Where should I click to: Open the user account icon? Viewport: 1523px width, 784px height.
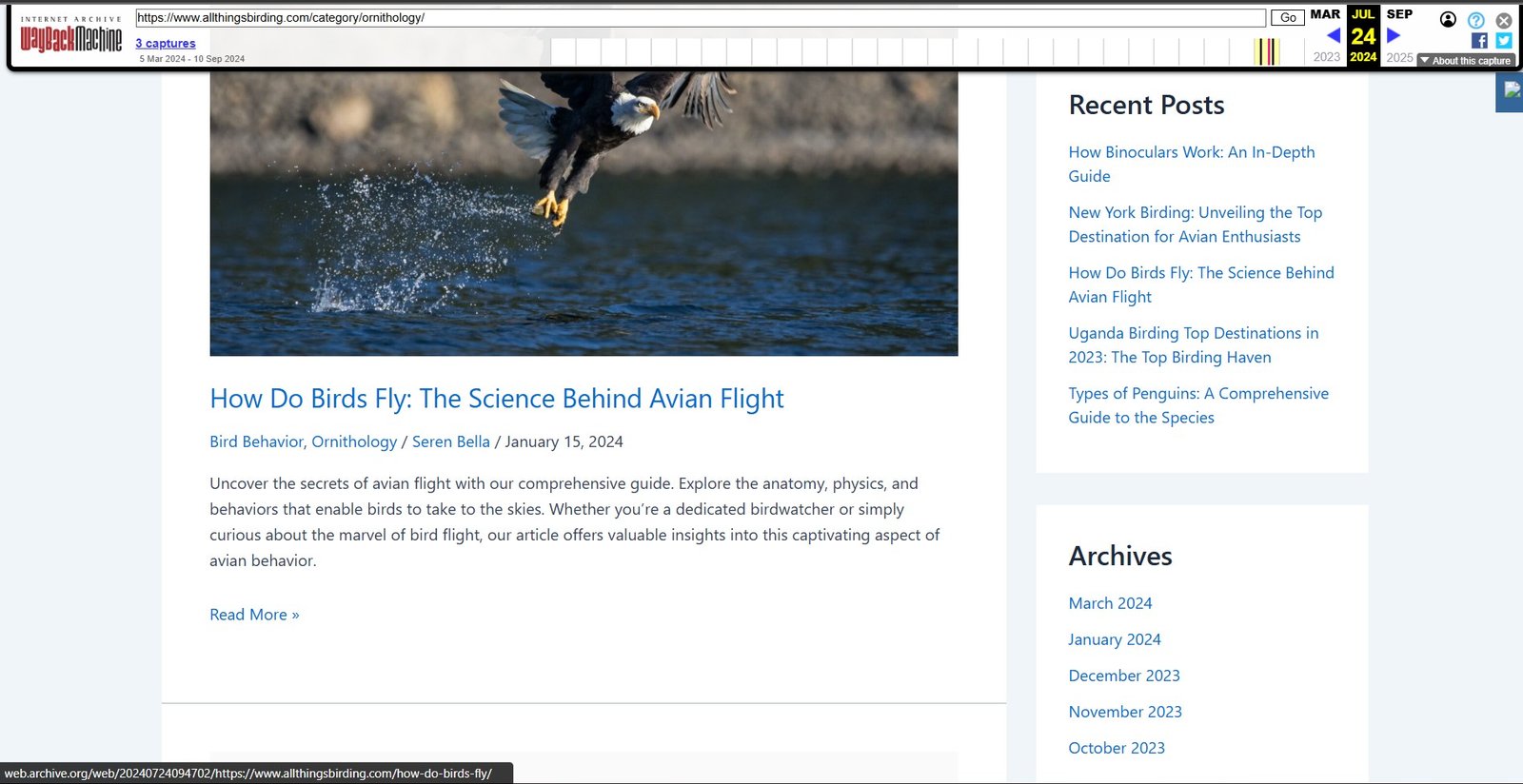tap(1448, 19)
